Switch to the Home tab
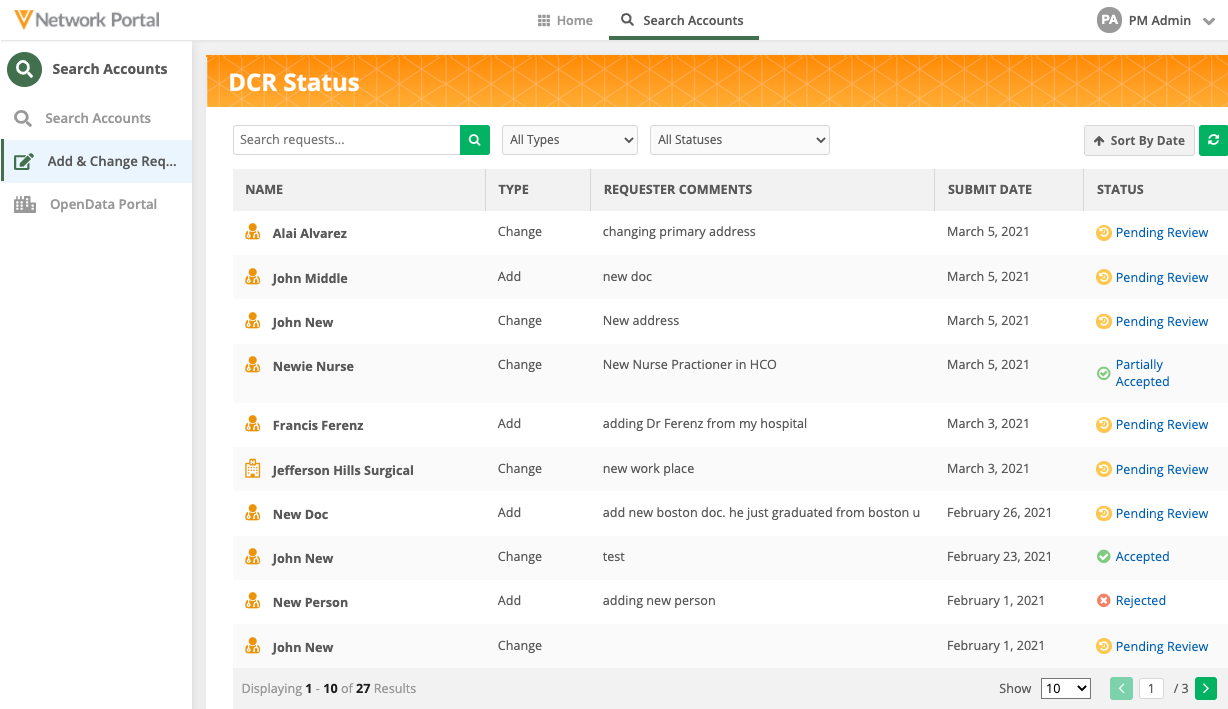The height and width of the screenshot is (709, 1228). pos(565,20)
